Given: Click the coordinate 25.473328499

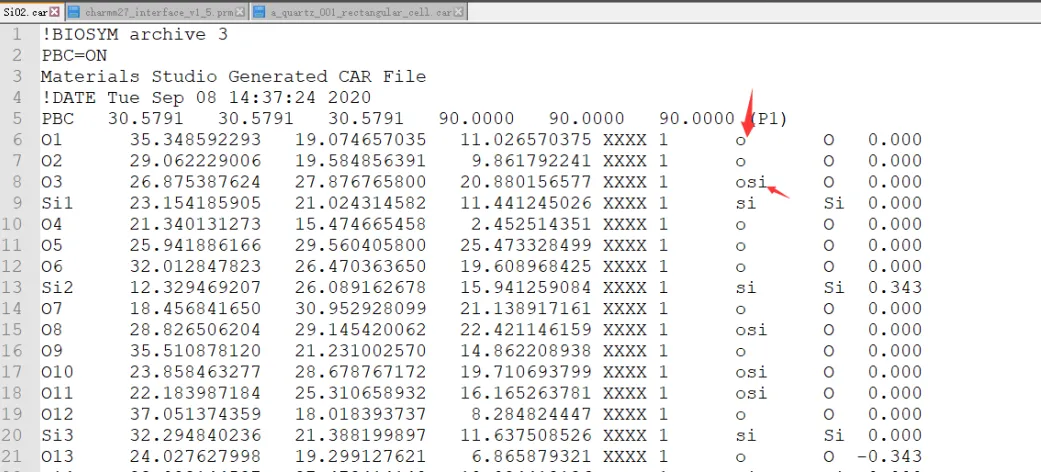Looking at the screenshot, I should pyautogui.click(x=524, y=246).
